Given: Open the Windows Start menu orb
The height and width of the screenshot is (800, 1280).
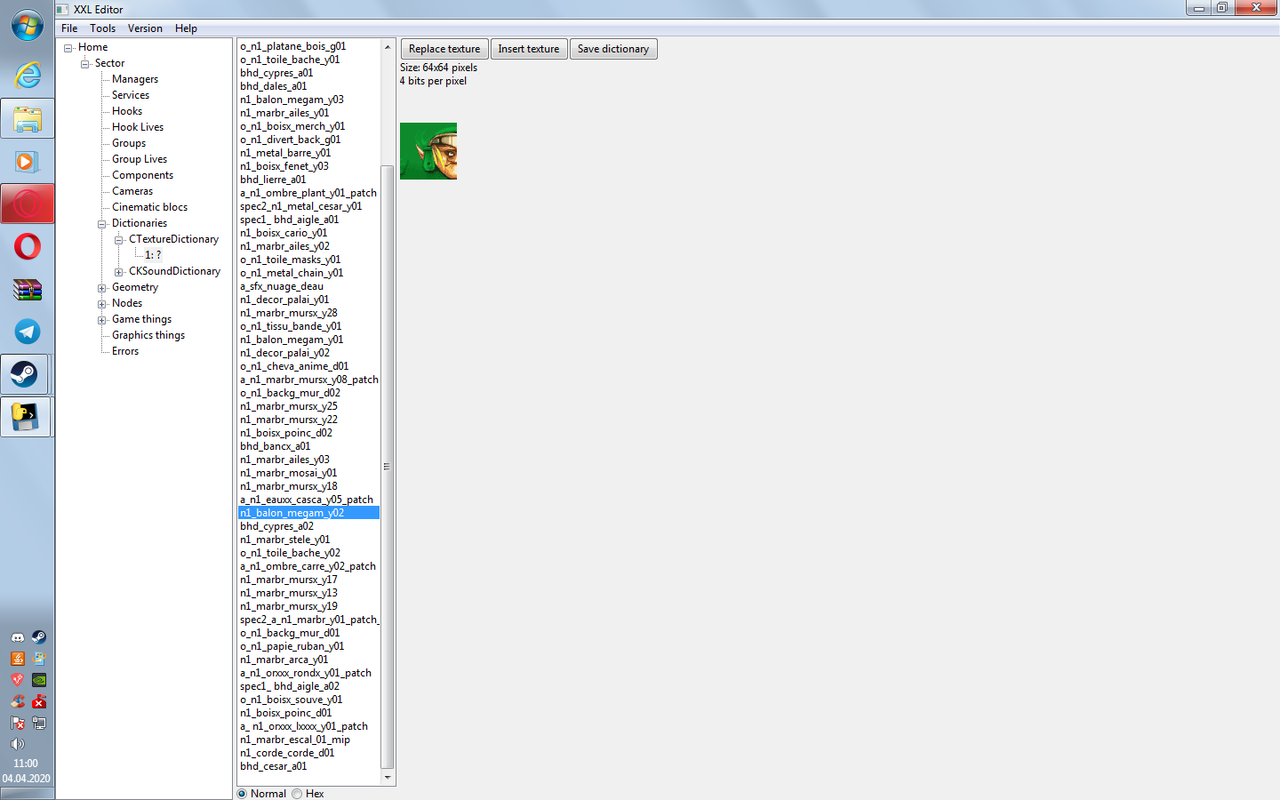Looking at the screenshot, I should pos(27,25).
